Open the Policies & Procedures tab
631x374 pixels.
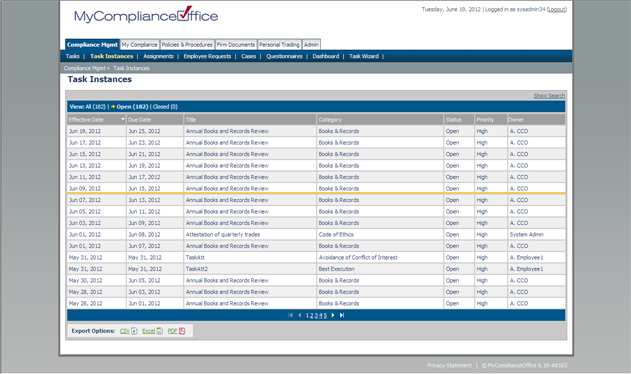(x=187, y=45)
